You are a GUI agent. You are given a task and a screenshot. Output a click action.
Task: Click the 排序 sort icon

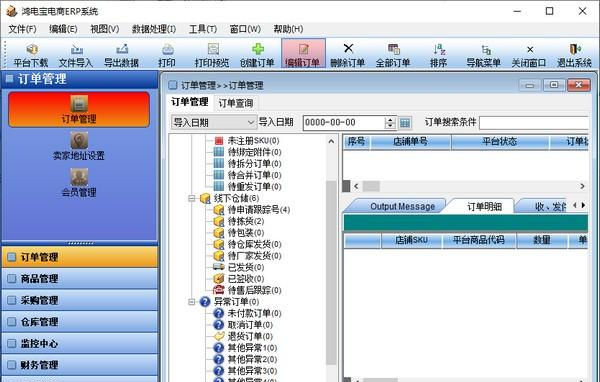(439, 49)
